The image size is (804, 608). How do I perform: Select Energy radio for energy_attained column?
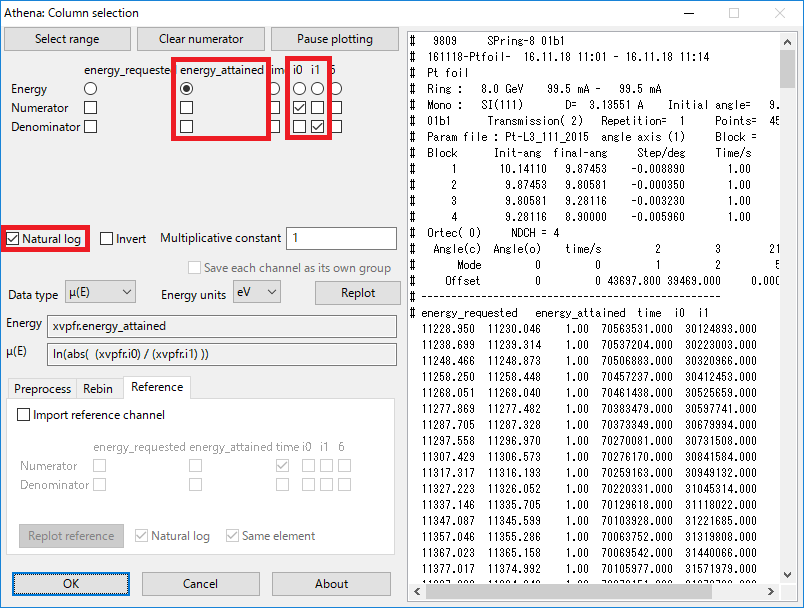187,89
